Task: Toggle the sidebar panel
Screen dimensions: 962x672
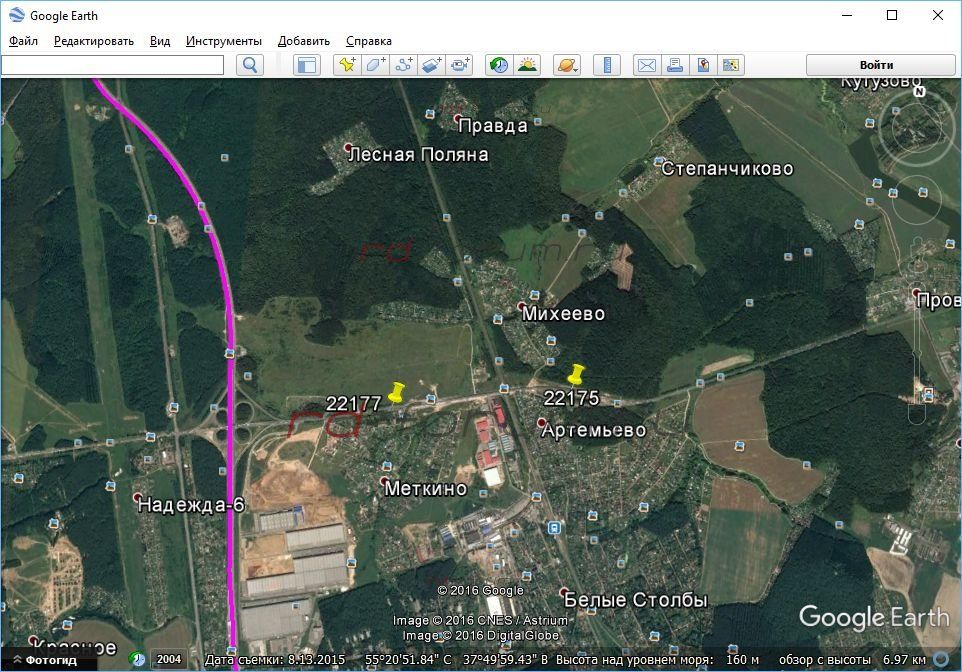Action: click(x=306, y=65)
